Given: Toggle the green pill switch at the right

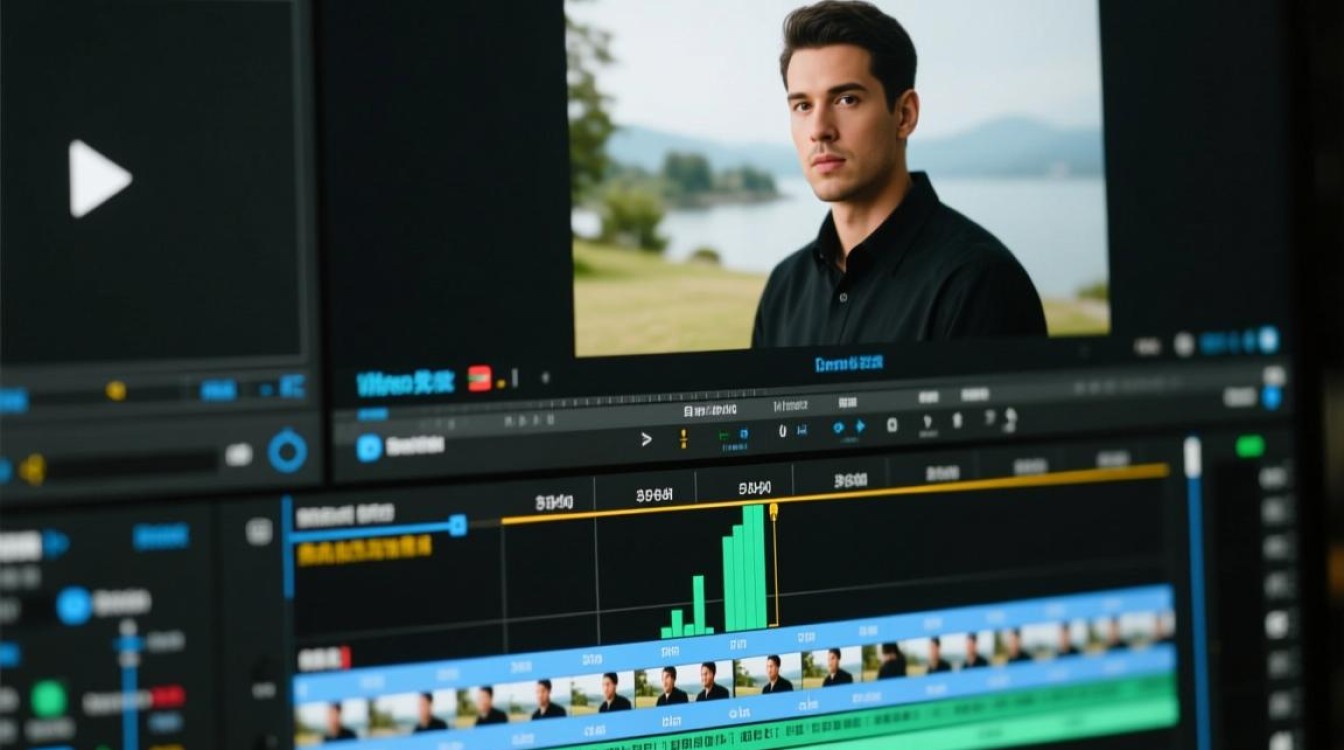Looking at the screenshot, I should click(x=1250, y=447).
